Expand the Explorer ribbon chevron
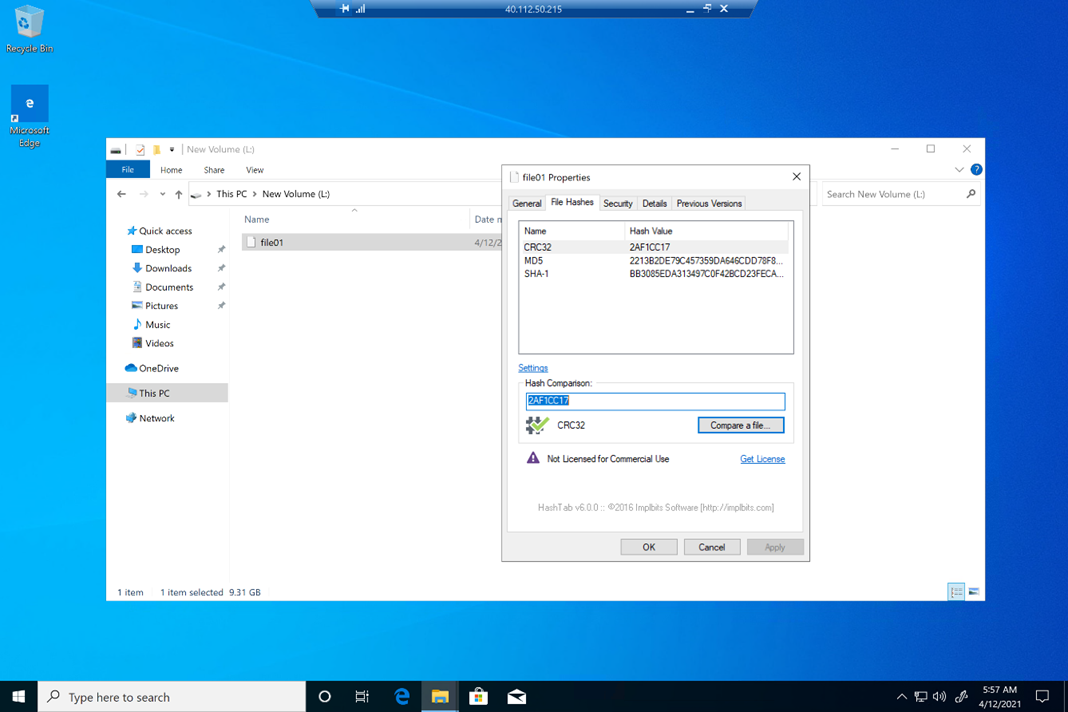This screenshot has width=1068, height=712. tap(959, 170)
